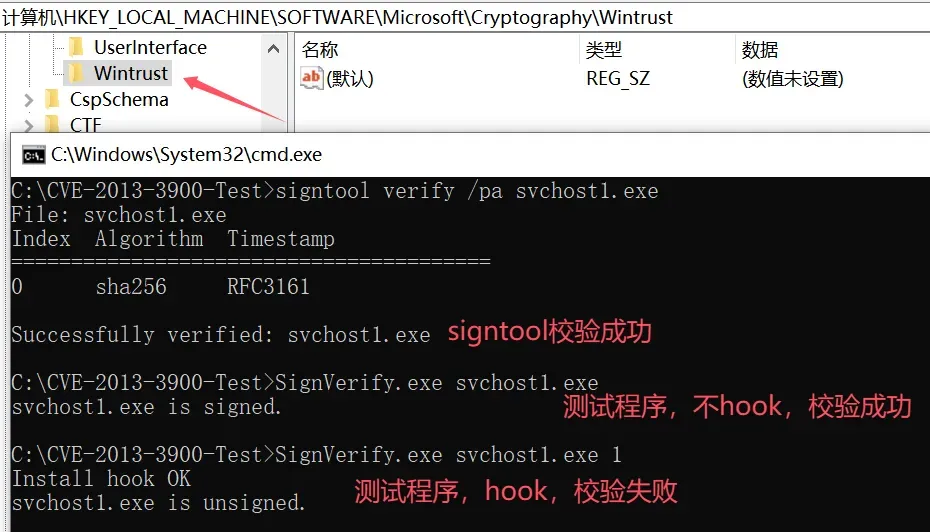The image size is (930, 532).
Task: Click the cmd.exe window title bar
Action: coord(470,154)
